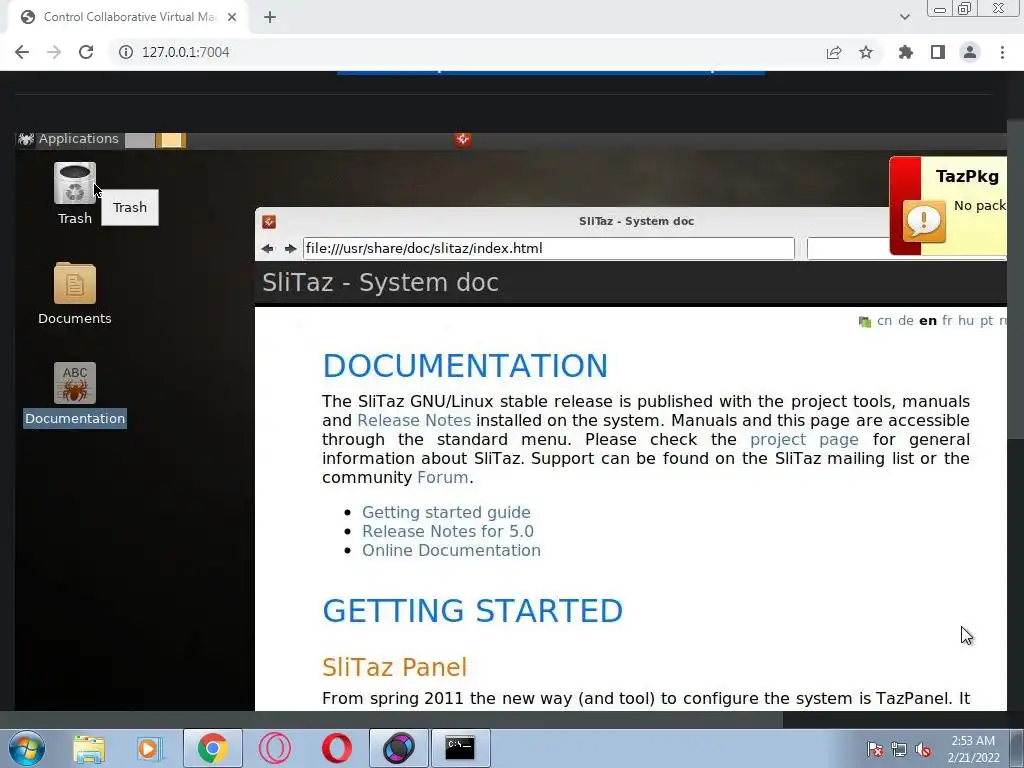Screen dimensions: 1024x768
Task: Open the dark circular app taskbar icon
Action: click(x=399, y=748)
